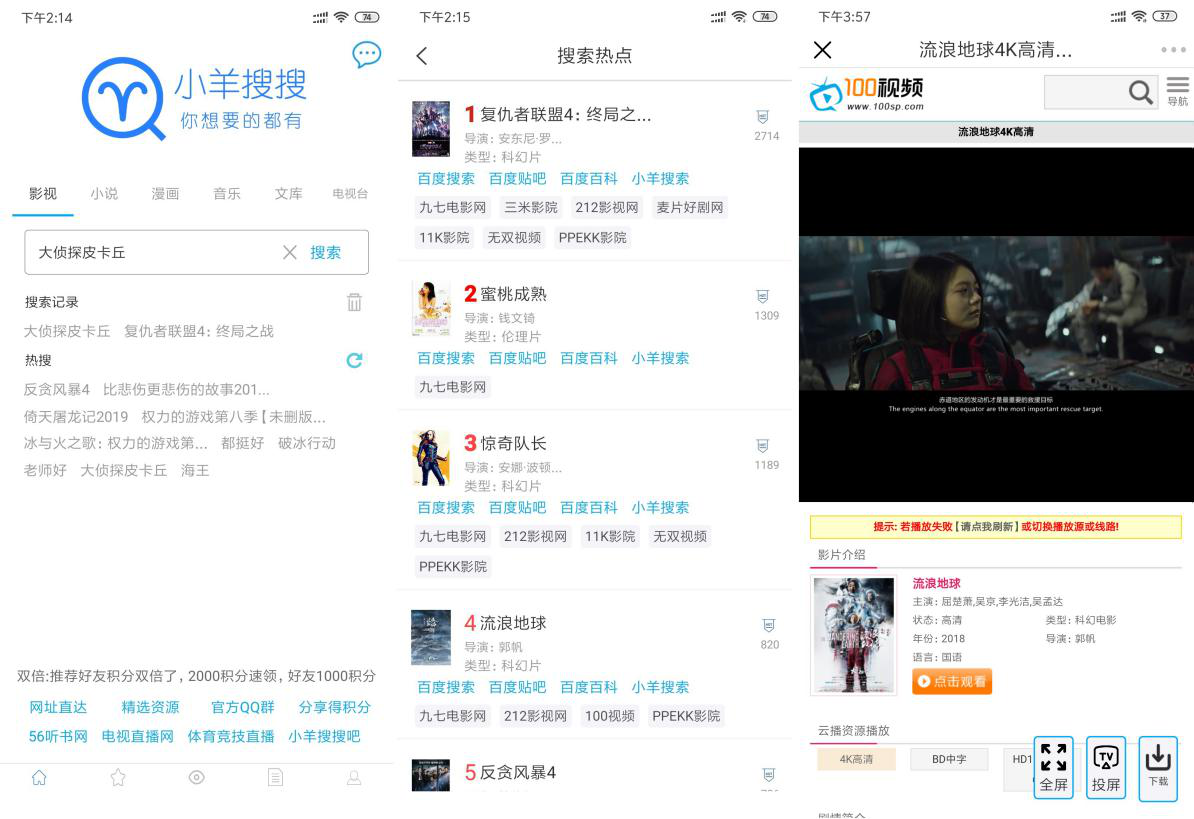Click the 搜索 button in search box

[325, 253]
